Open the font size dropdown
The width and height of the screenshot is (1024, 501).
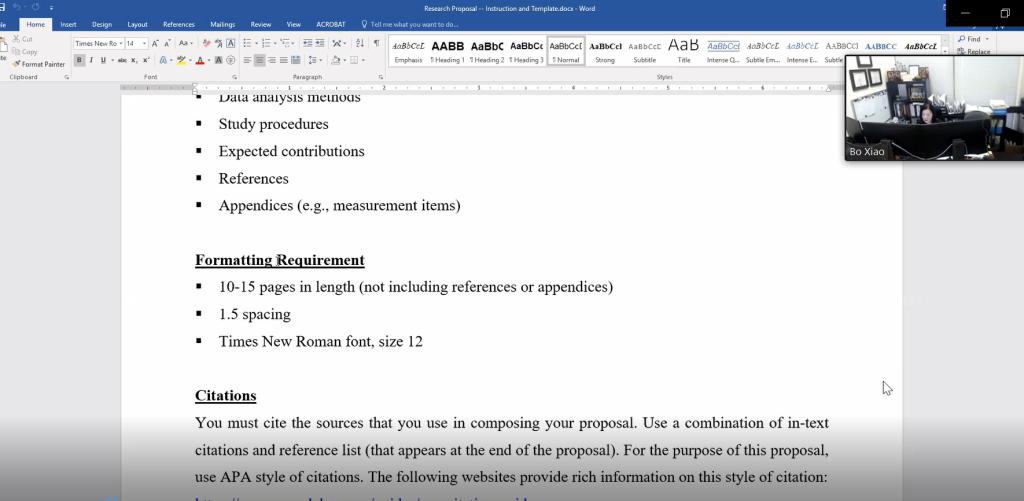pyautogui.click(x=144, y=44)
